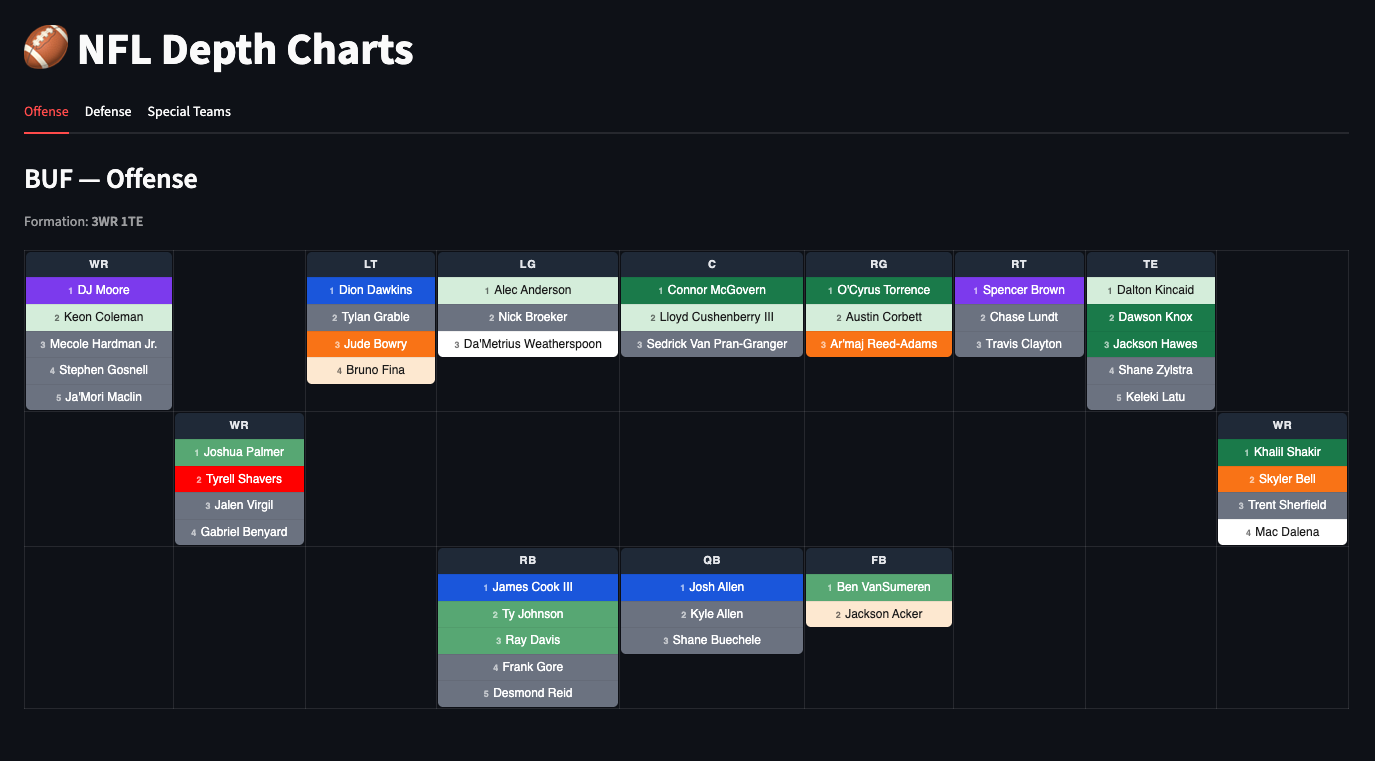Select Austin Corbett's entry
Image resolution: width=1375 pixels, height=761 pixels.
pyautogui.click(x=879, y=317)
